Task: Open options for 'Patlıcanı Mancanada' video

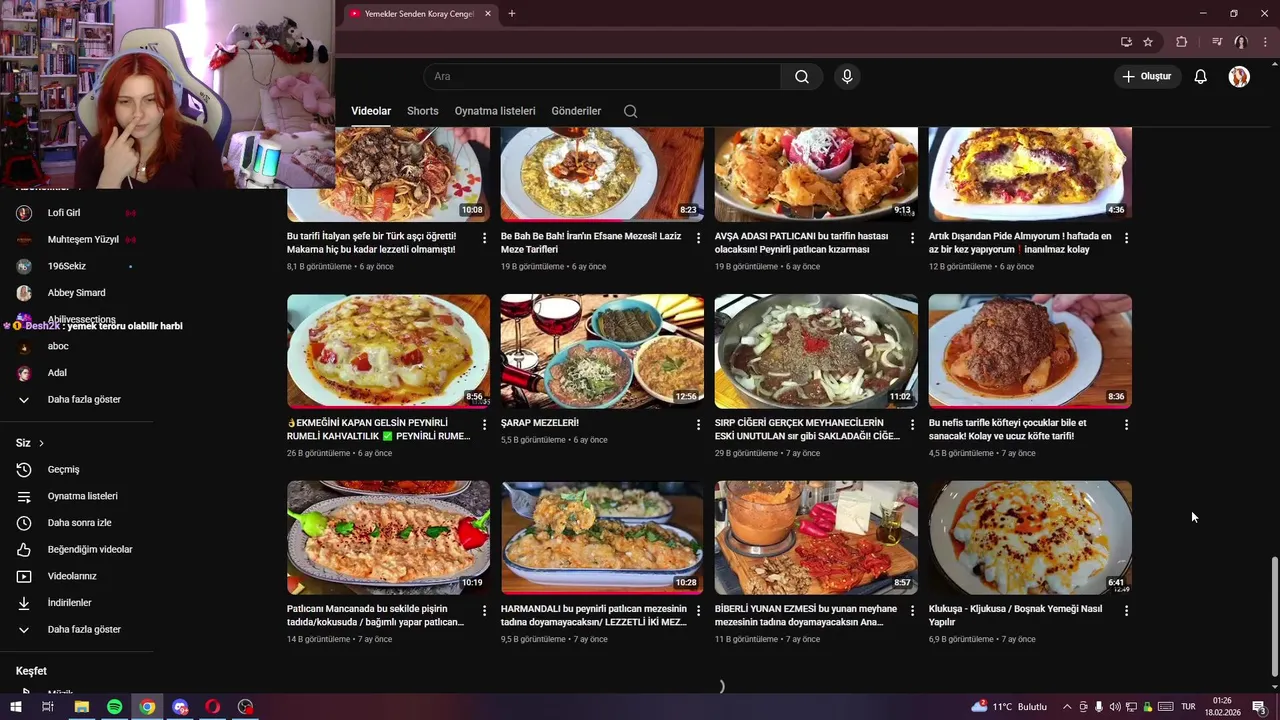Action: pyautogui.click(x=484, y=610)
